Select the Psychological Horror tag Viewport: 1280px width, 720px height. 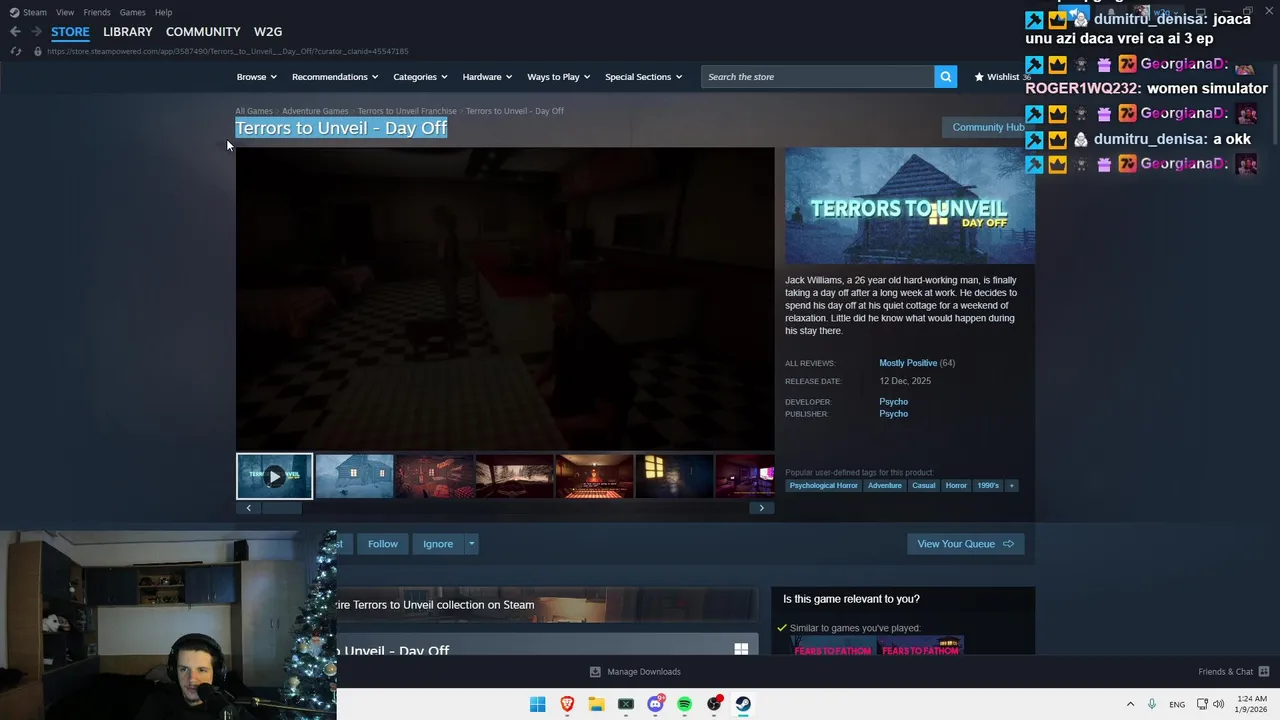823,486
